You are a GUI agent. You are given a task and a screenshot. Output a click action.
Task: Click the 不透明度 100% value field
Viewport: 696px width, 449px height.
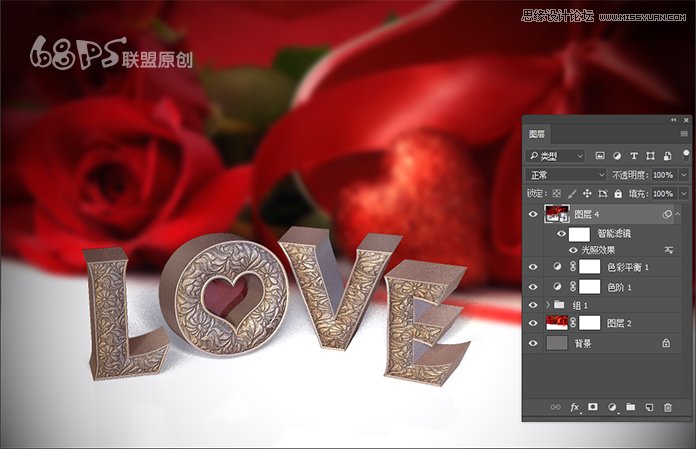tap(664, 175)
